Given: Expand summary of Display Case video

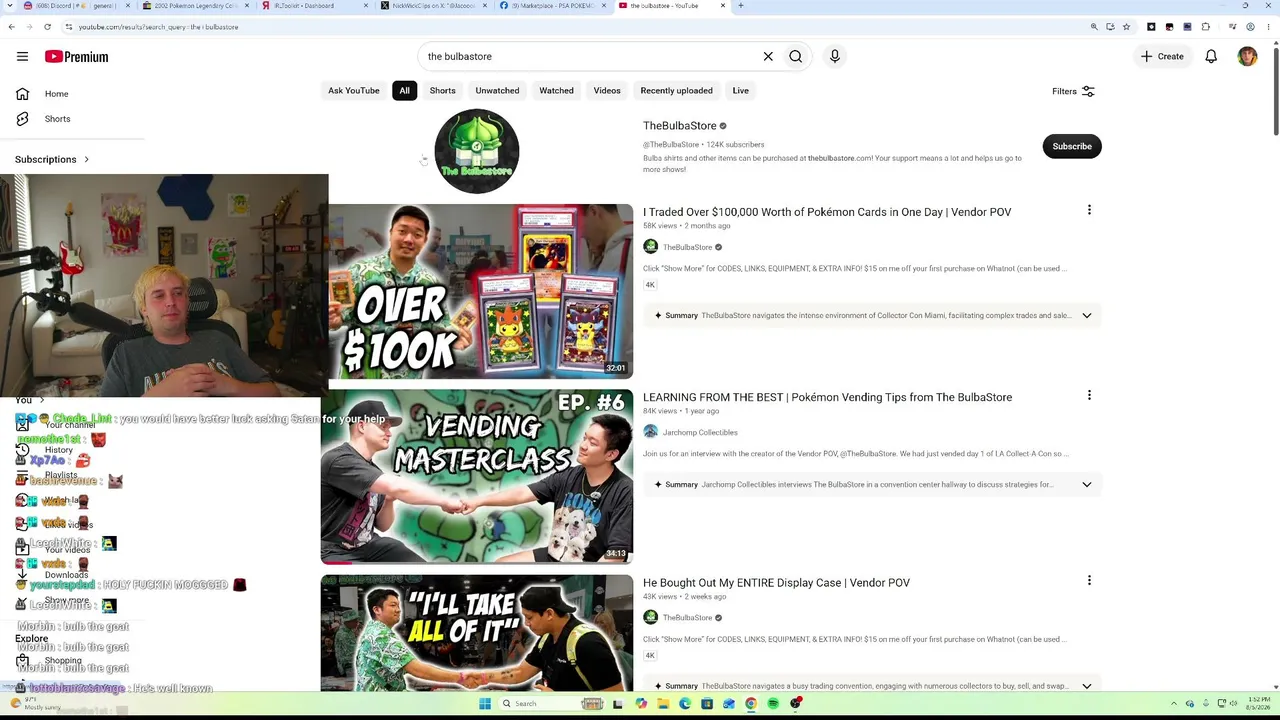Looking at the screenshot, I should click(1087, 686).
